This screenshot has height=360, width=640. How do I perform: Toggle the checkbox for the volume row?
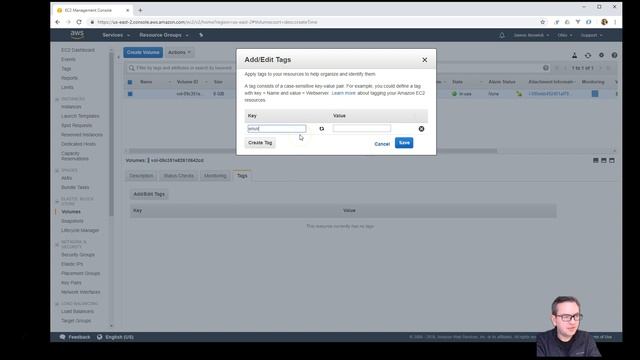pos(130,94)
